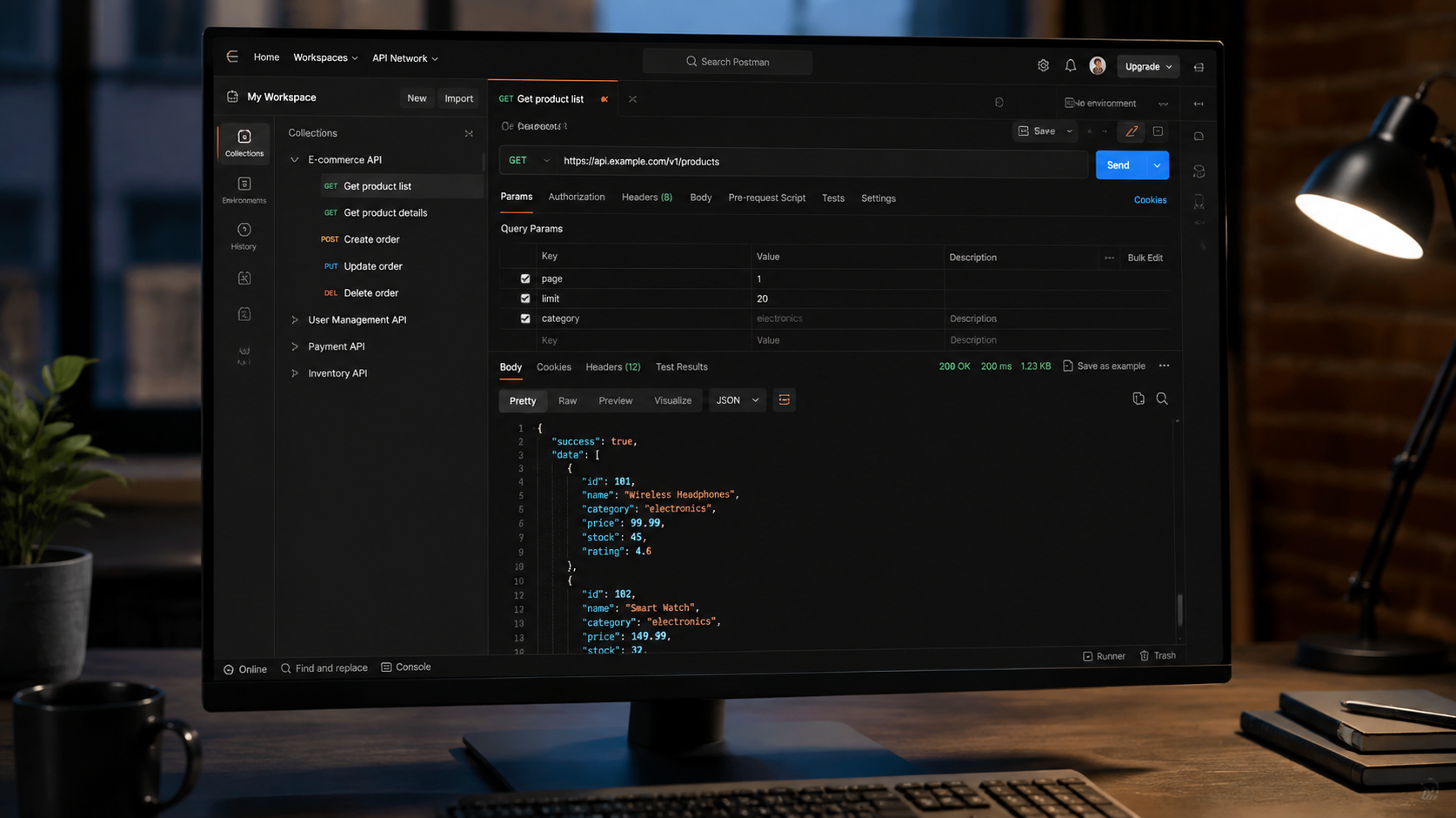The width and height of the screenshot is (1456, 818).
Task: Open the Runner from status bar
Action: [x=1104, y=656]
